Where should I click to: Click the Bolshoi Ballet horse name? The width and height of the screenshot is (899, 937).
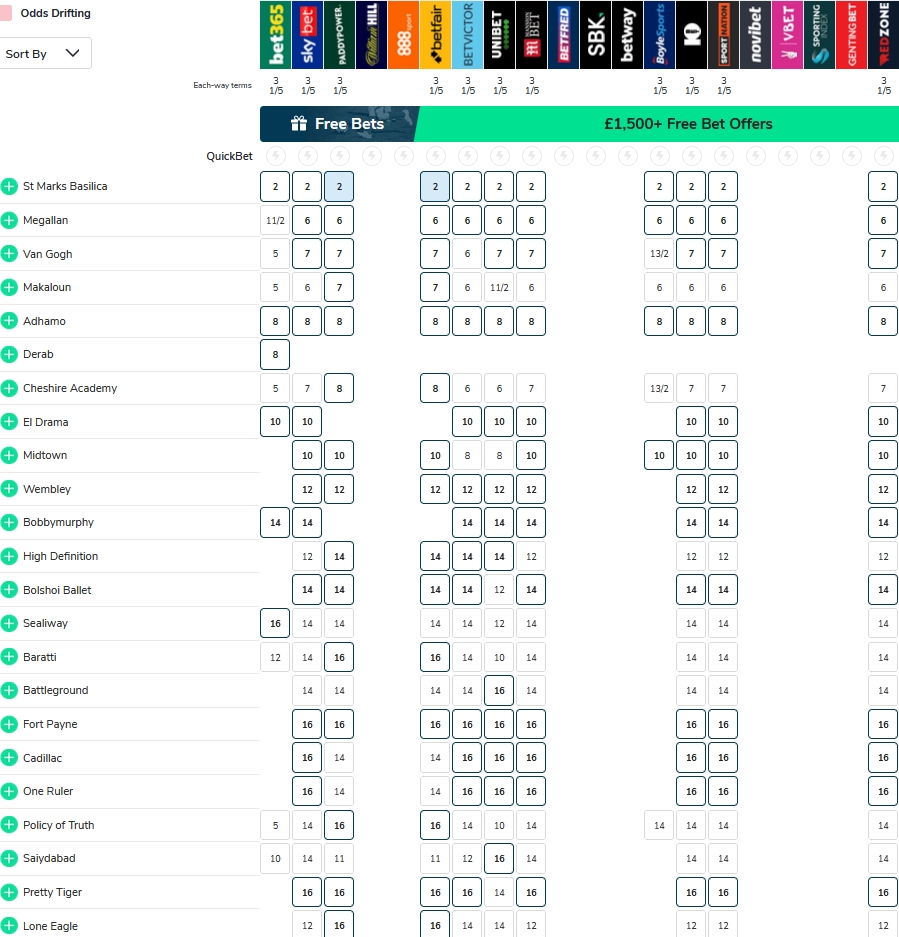click(57, 590)
